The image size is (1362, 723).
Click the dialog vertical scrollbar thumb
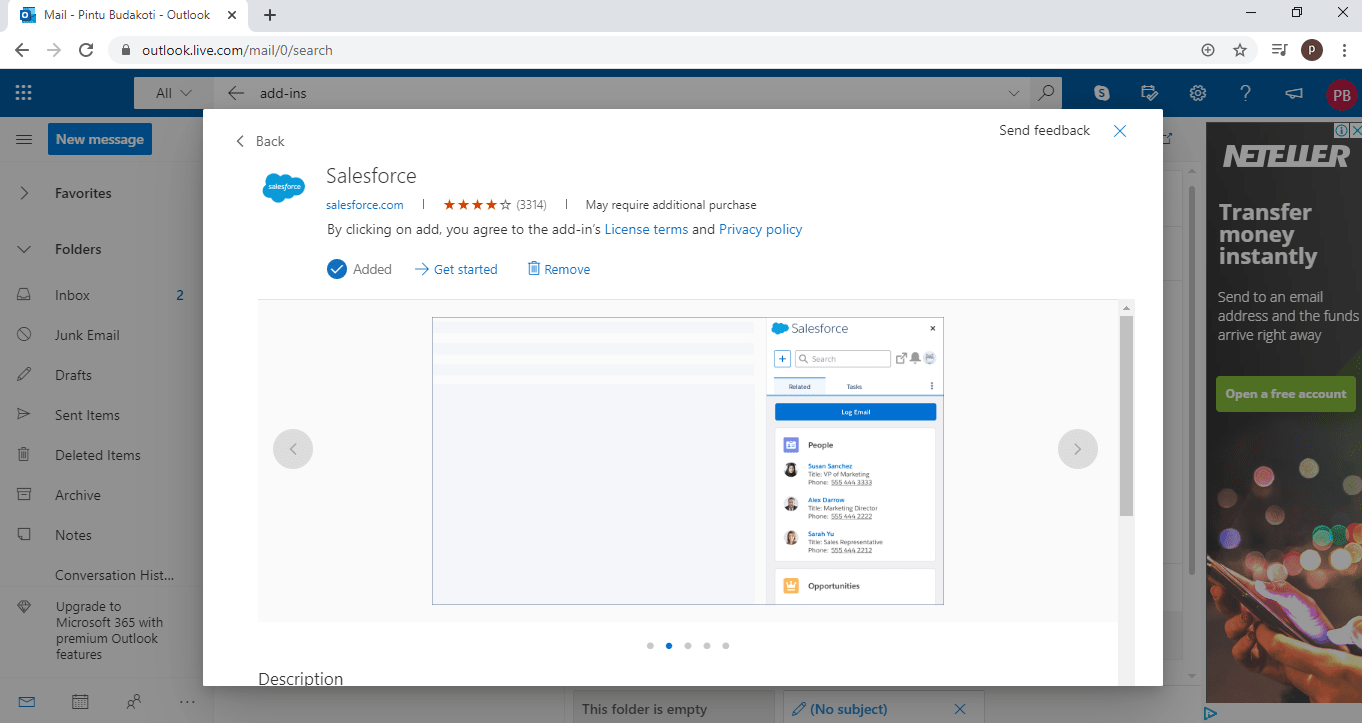point(1126,416)
